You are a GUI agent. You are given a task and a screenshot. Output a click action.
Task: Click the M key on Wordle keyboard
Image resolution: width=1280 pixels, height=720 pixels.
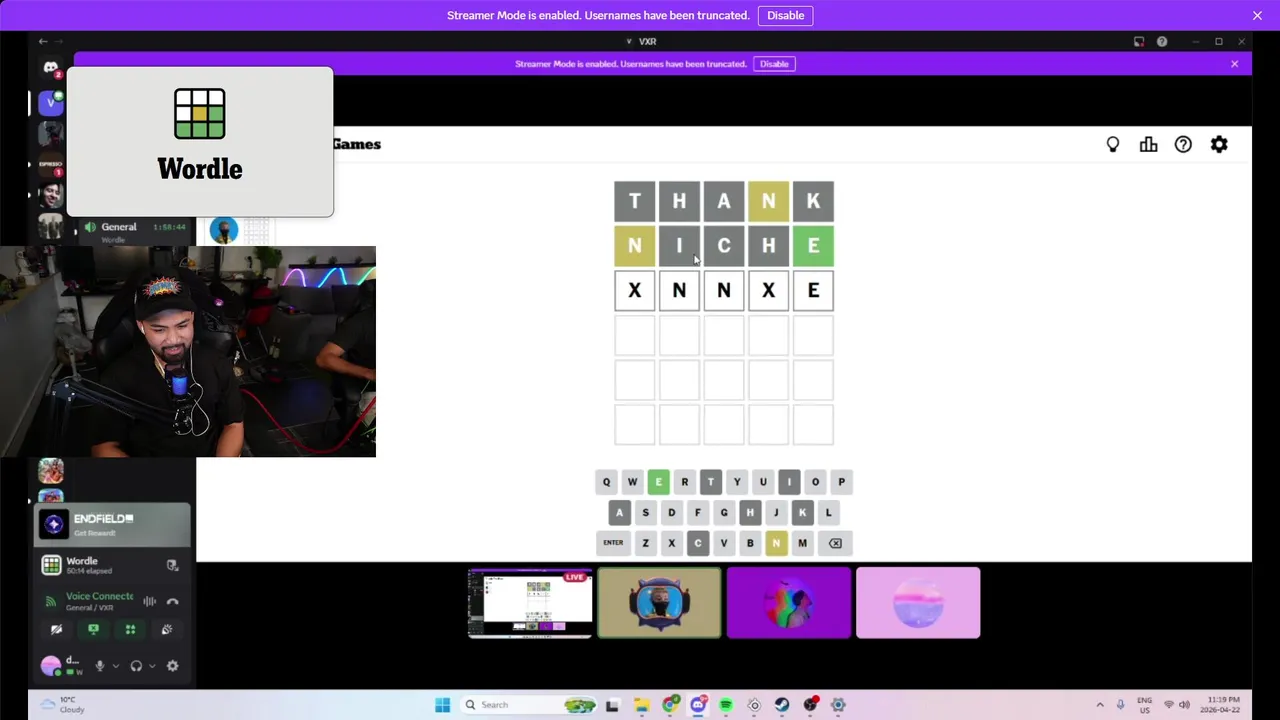802,543
